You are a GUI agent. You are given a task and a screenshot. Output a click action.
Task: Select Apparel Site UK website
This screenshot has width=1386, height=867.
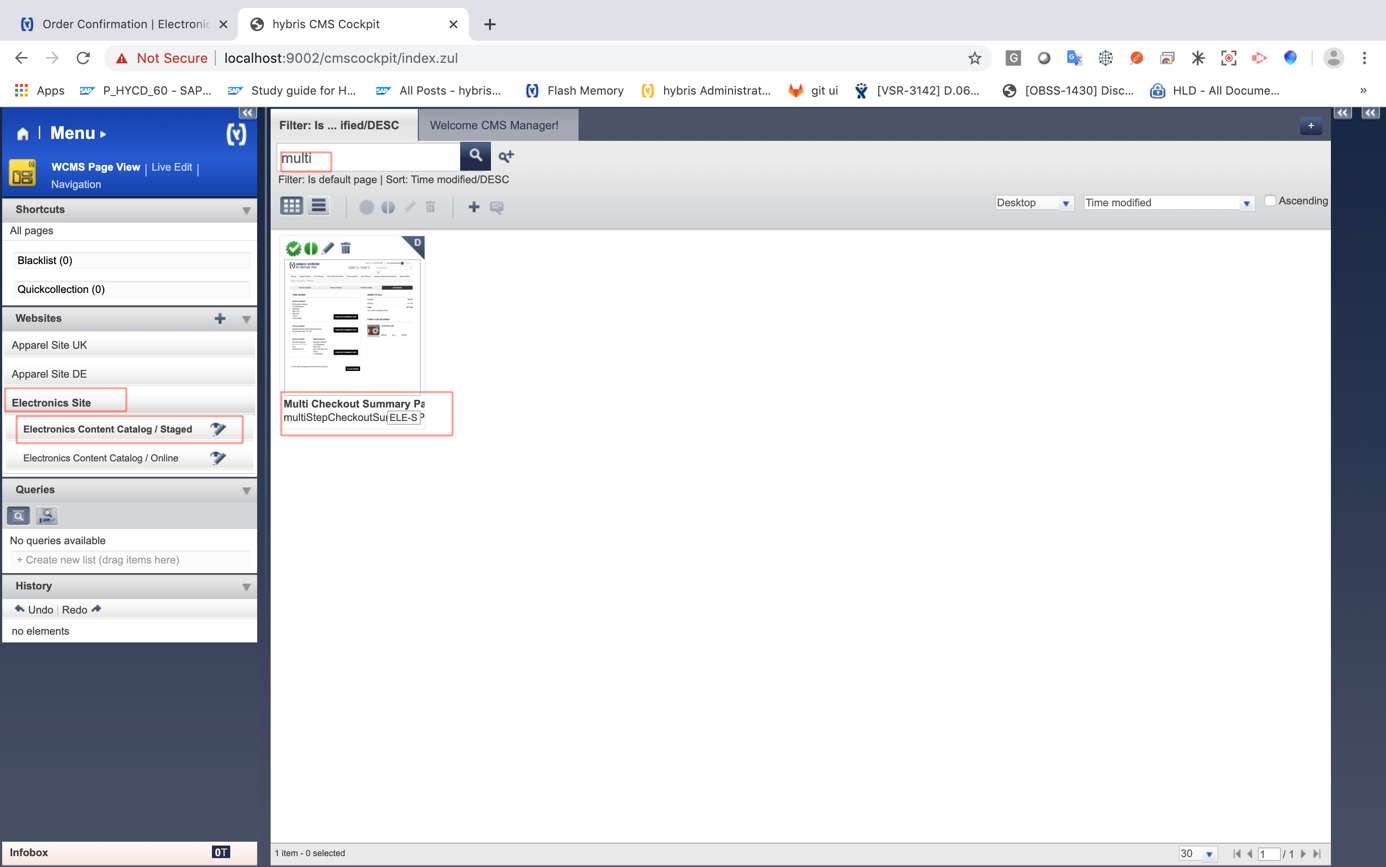point(50,345)
